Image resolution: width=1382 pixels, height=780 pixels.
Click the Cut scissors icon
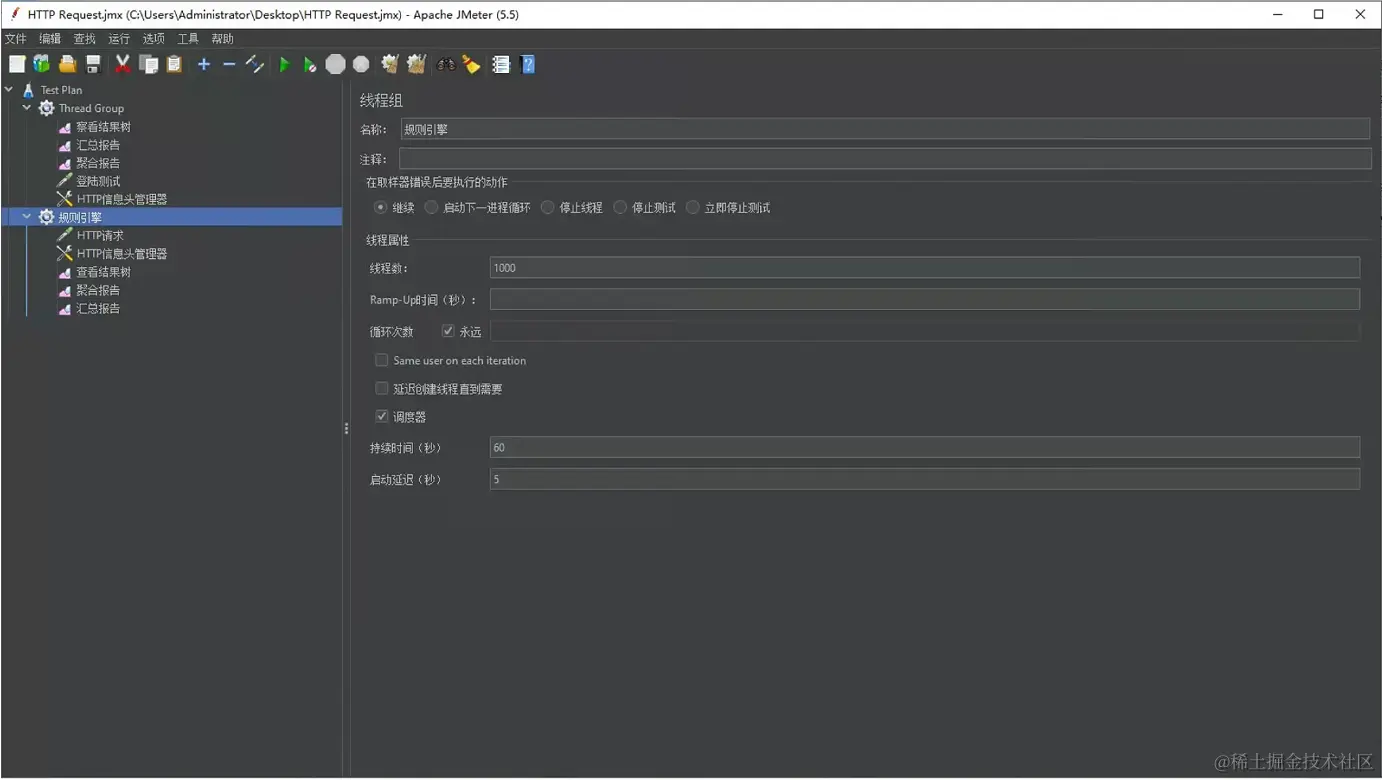pyautogui.click(x=123, y=65)
